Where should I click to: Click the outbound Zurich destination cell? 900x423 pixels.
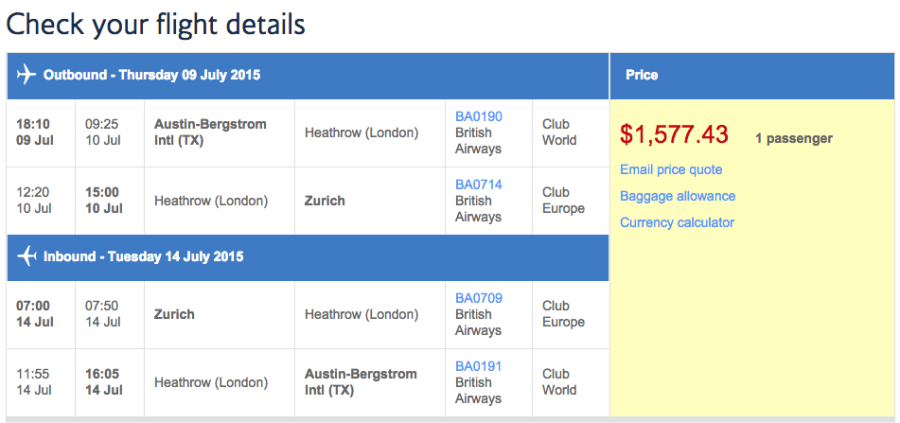tap(324, 200)
